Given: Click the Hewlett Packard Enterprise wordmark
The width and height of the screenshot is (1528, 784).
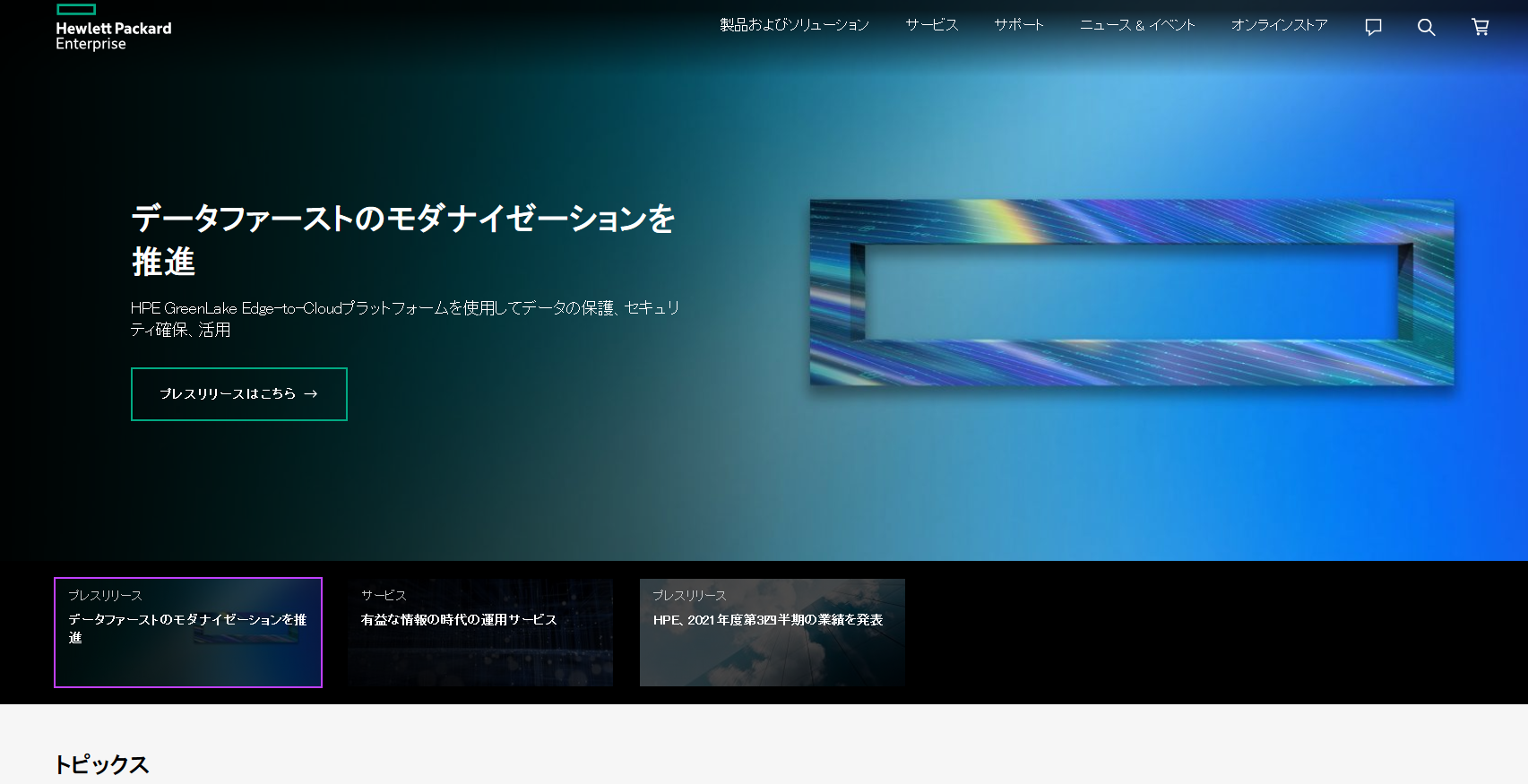Looking at the screenshot, I should coord(113,36).
